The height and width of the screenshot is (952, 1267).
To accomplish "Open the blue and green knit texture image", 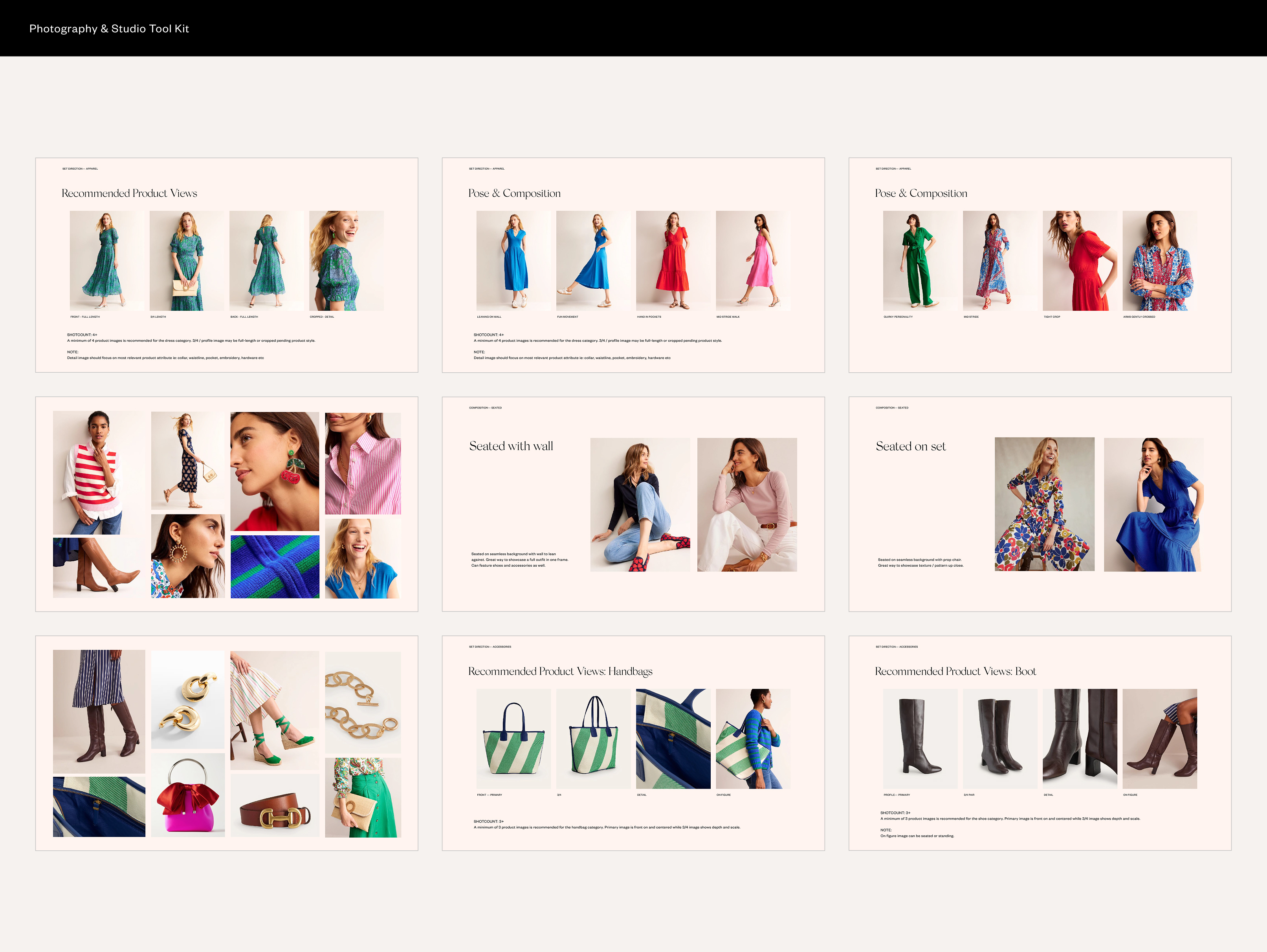I will click(x=275, y=567).
